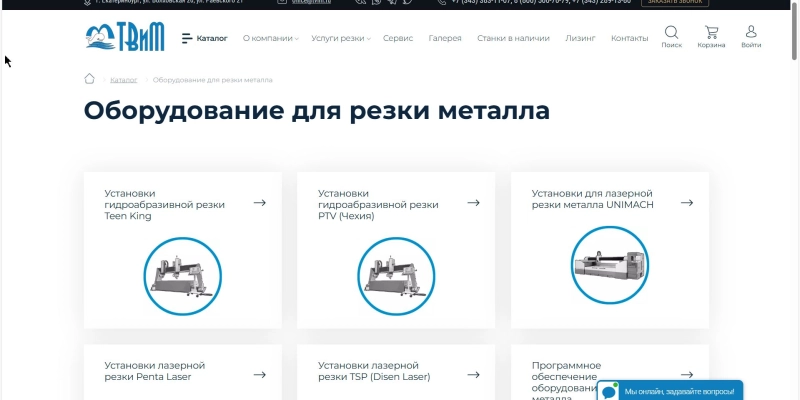Open the Каталог hamburger menu
Image resolution: width=800 pixels, height=400 pixels.
pyautogui.click(x=205, y=38)
